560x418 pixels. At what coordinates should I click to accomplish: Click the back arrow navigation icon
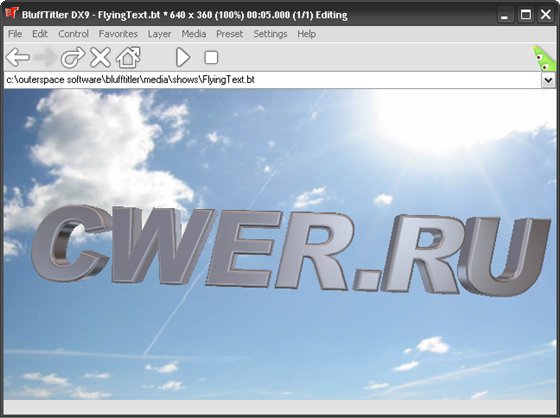(x=18, y=58)
